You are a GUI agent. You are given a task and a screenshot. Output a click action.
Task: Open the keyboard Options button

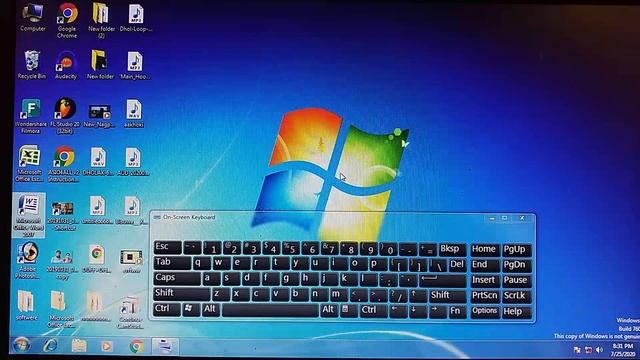point(484,311)
